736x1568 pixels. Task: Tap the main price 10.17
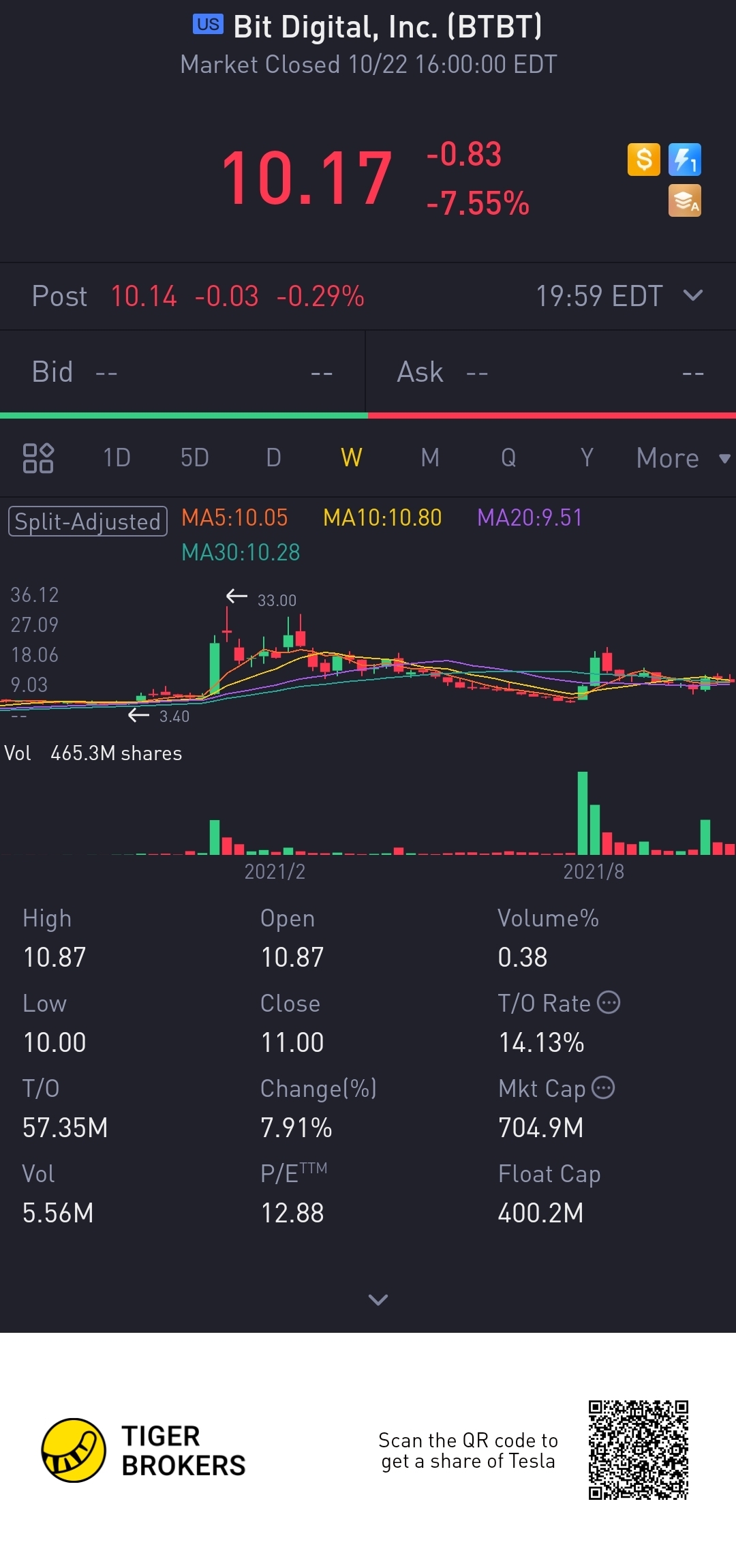tap(307, 178)
